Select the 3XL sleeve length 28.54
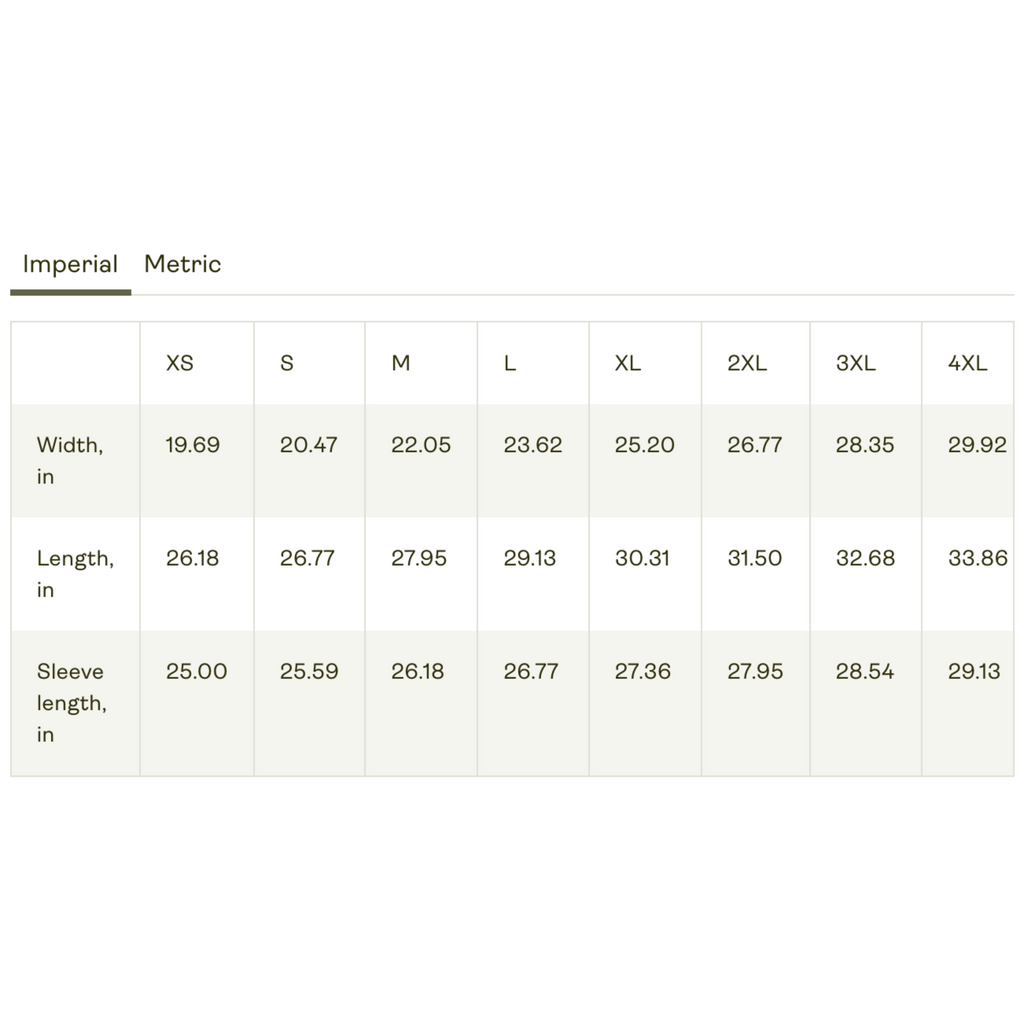 pos(865,671)
